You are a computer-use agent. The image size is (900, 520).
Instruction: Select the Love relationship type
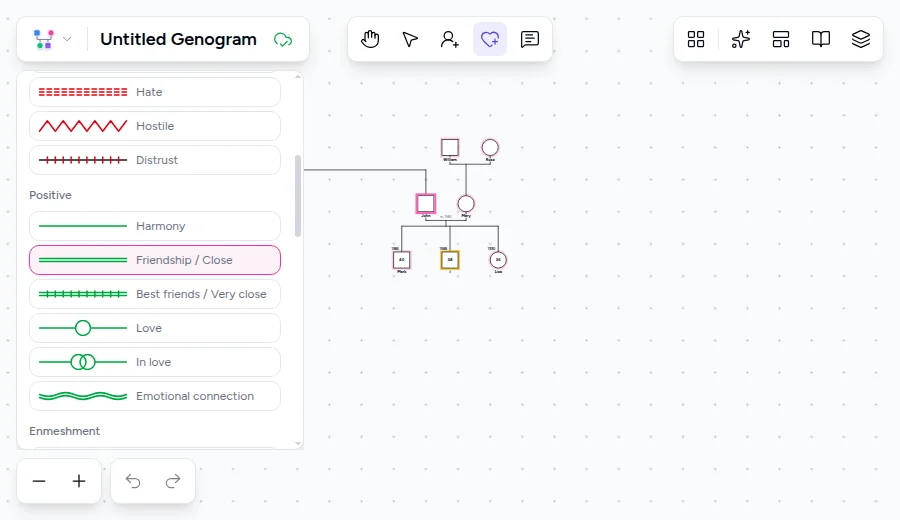tap(155, 328)
